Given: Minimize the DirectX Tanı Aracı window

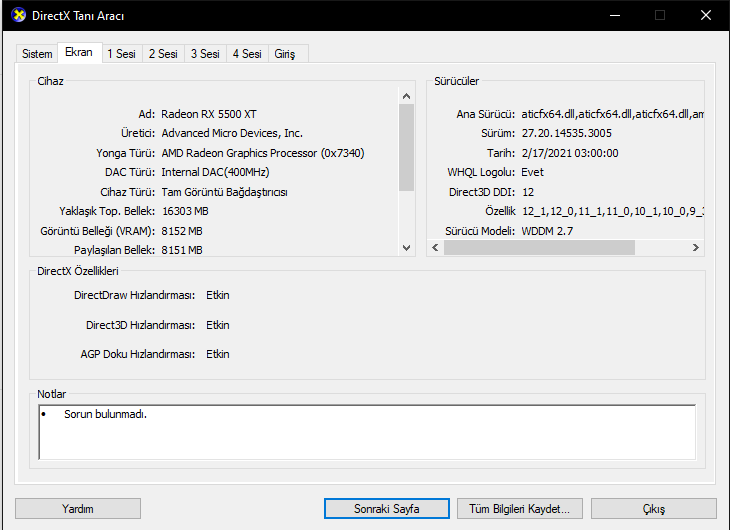Looking at the screenshot, I should [615, 15].
